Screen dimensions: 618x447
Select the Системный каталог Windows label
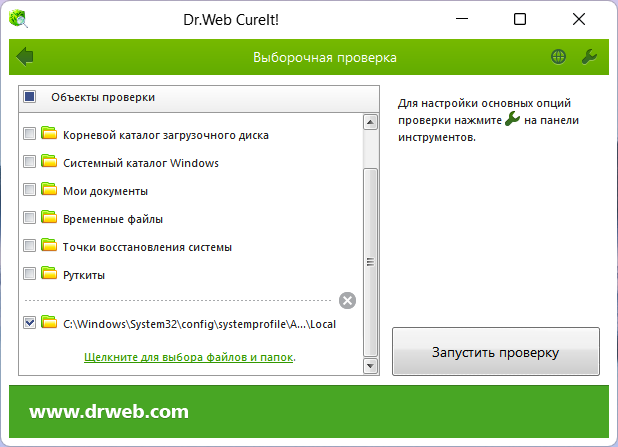coord(141,163)
